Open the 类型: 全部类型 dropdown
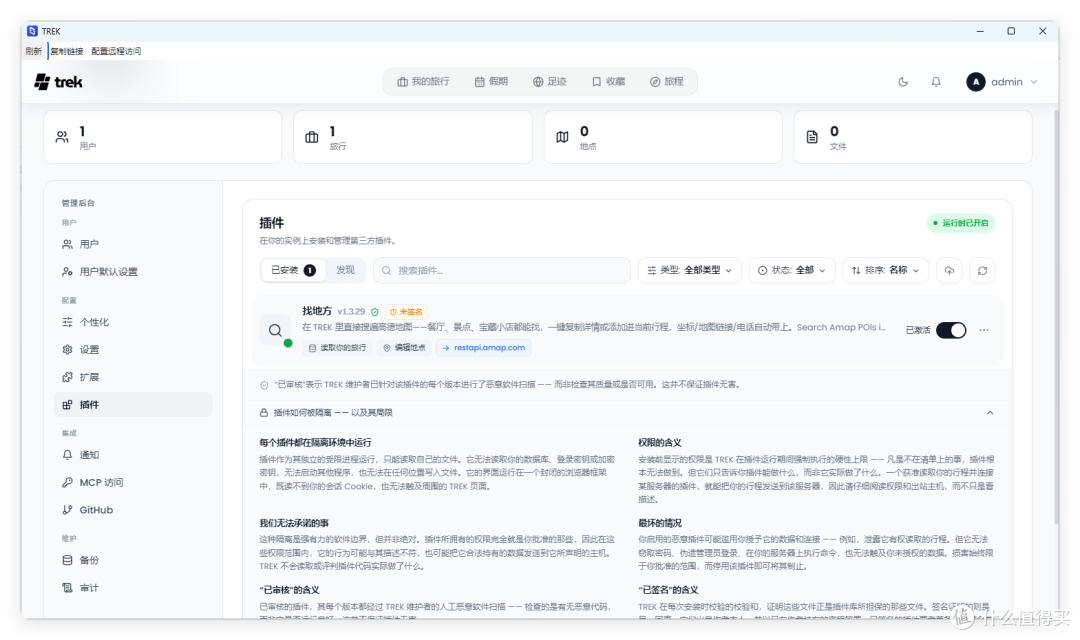This screenshot has width=1080, height=640. [689, 270]
